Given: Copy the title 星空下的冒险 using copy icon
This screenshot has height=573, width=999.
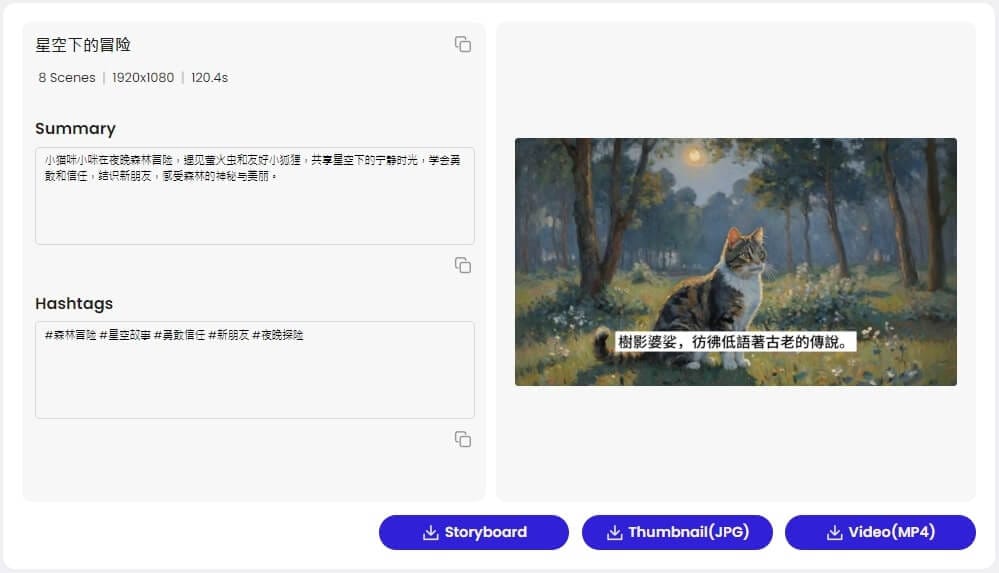Looking at the screenshot, I should click(x=462, y=44).
